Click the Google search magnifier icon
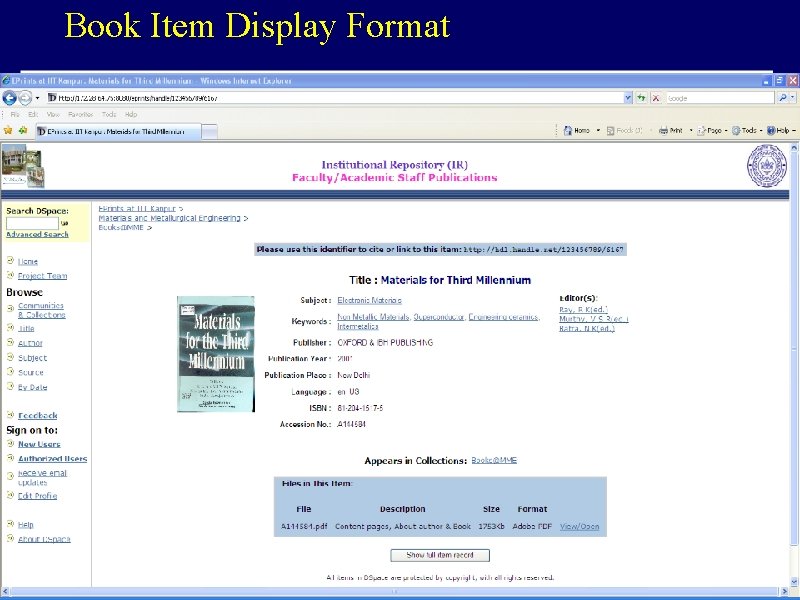 pyautogui.click(x=783, y=97)
